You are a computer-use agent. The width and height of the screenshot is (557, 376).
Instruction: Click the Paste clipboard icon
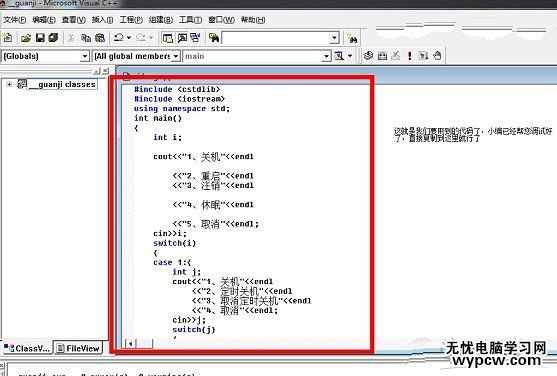pyautogui.click(x=100, y=38)
